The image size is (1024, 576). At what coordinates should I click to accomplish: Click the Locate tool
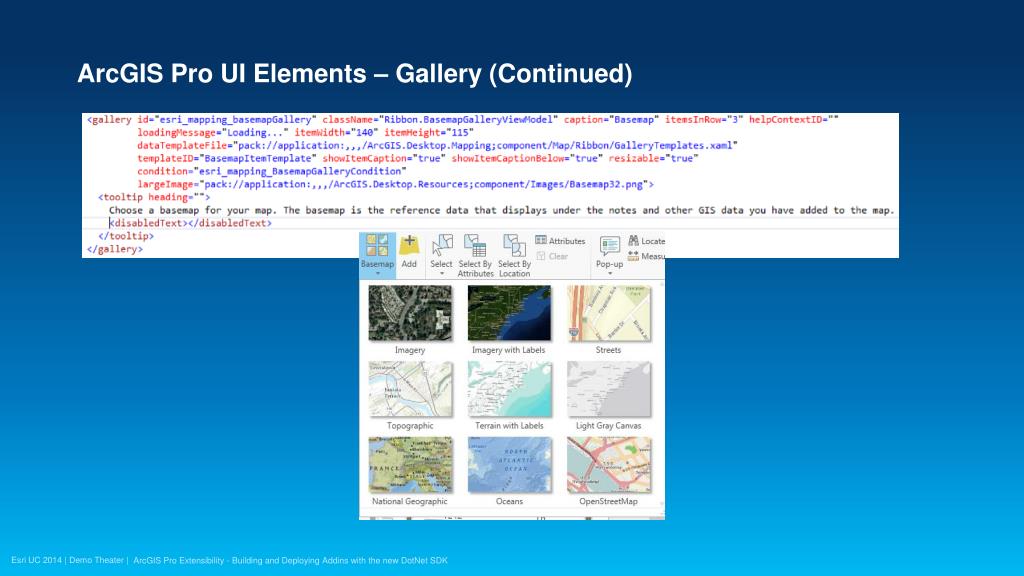(647, 241)
